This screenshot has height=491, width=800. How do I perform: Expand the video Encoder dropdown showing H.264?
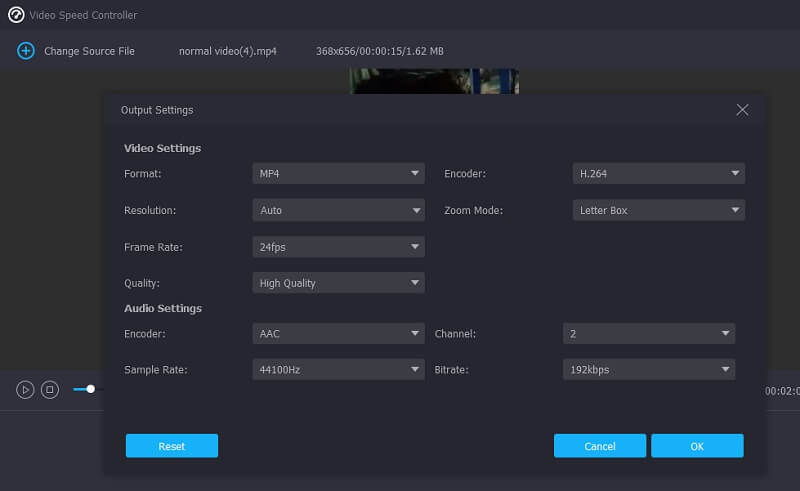pos(658,174)
